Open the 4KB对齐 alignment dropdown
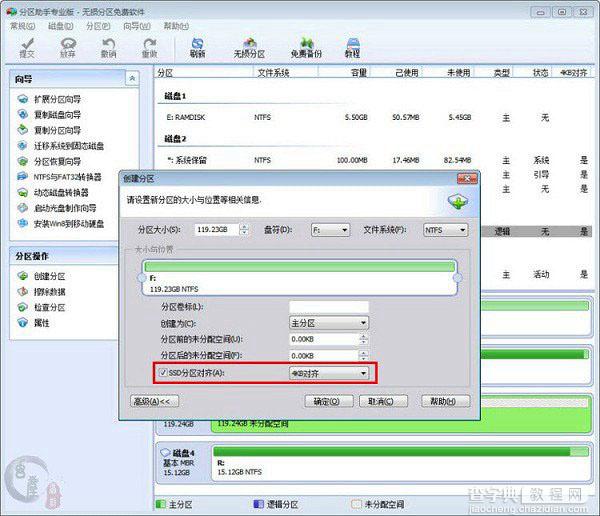The width and height of the screenshot is (600, 516). (x=329, y=373)
